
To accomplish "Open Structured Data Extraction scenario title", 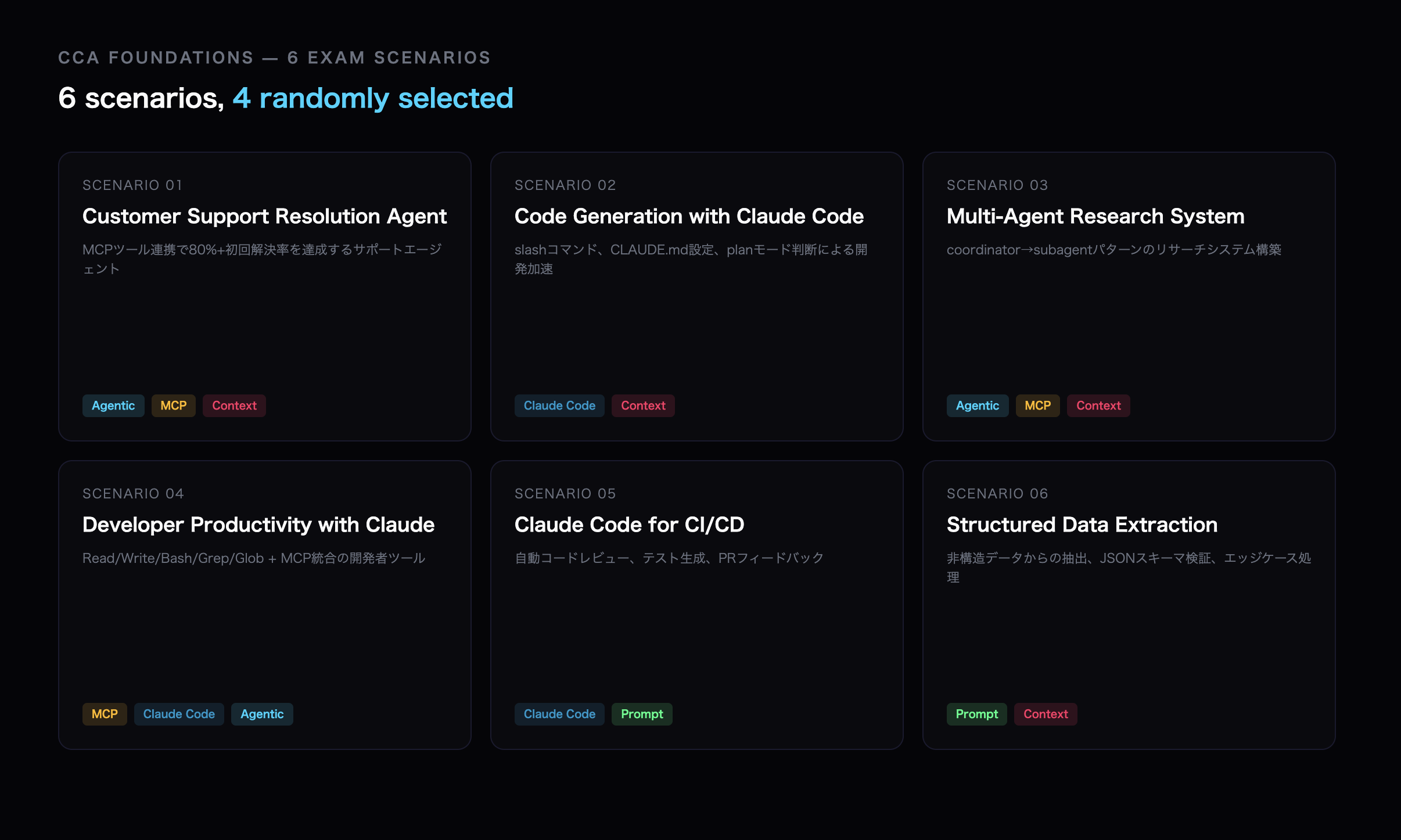I will tap(1082, 525).
